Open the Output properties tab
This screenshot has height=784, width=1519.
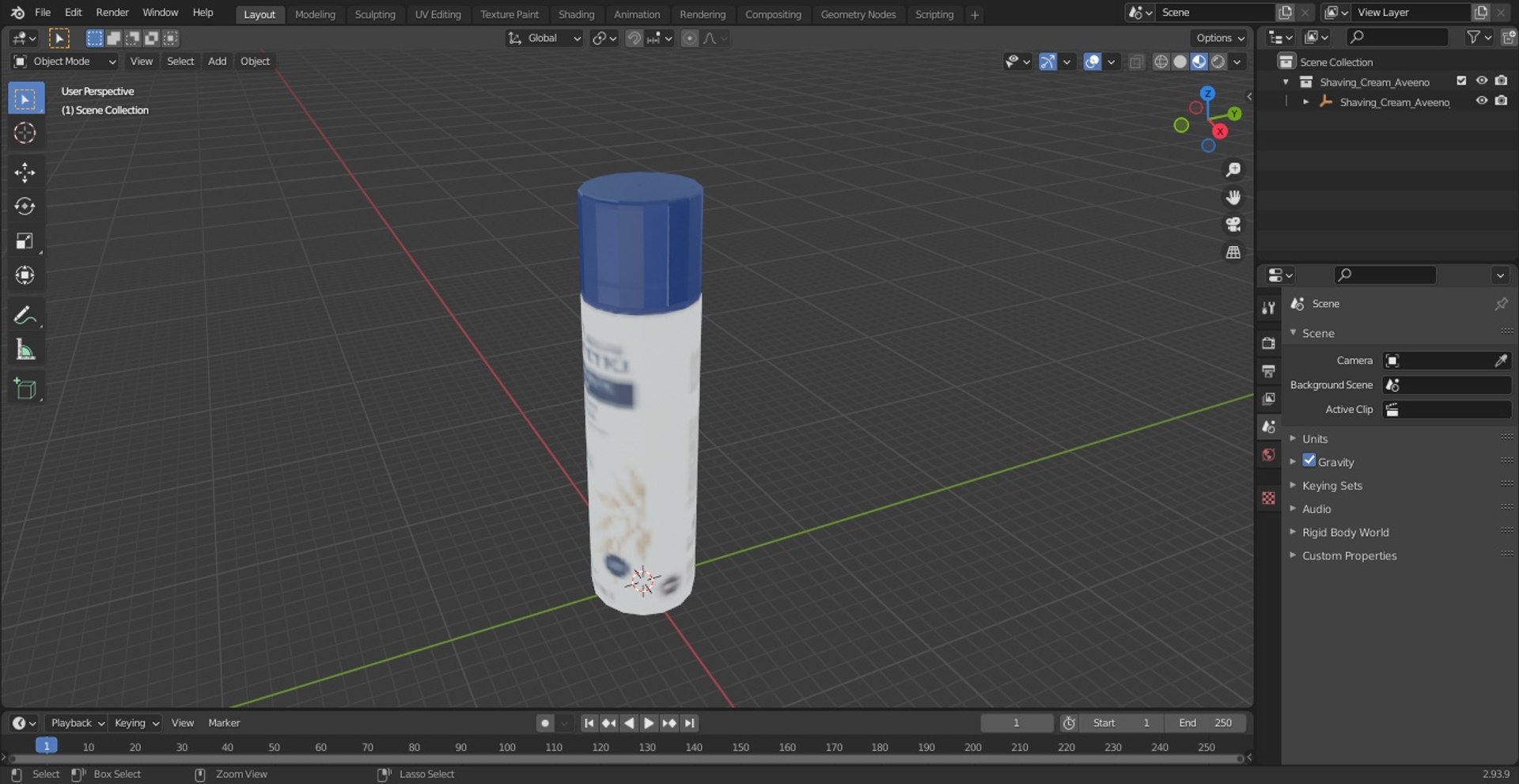point(1269,371)
